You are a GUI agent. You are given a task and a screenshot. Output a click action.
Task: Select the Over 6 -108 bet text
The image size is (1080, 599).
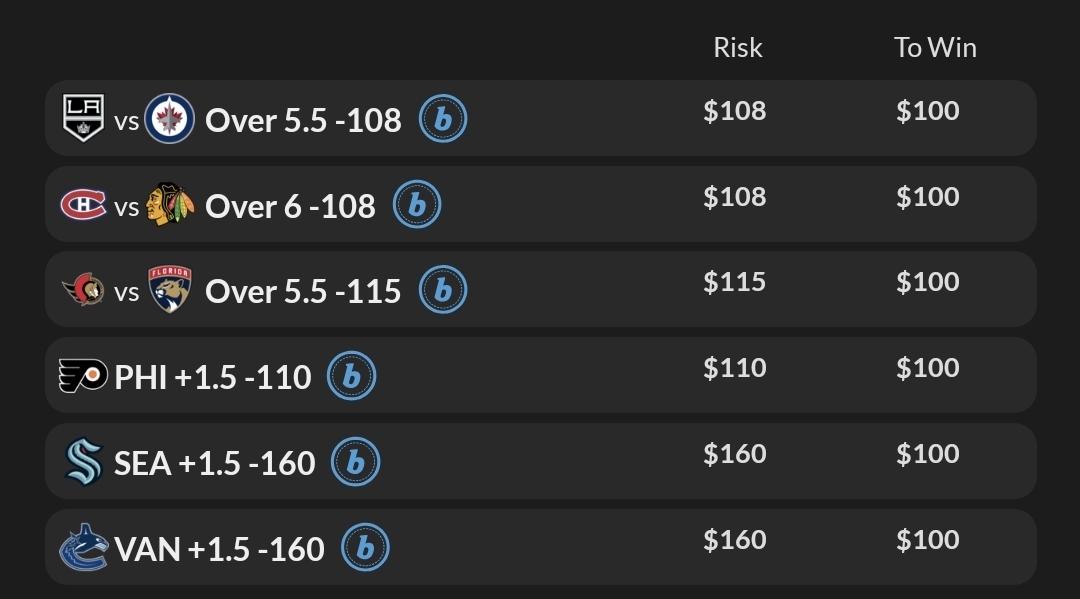coord(290,205)
